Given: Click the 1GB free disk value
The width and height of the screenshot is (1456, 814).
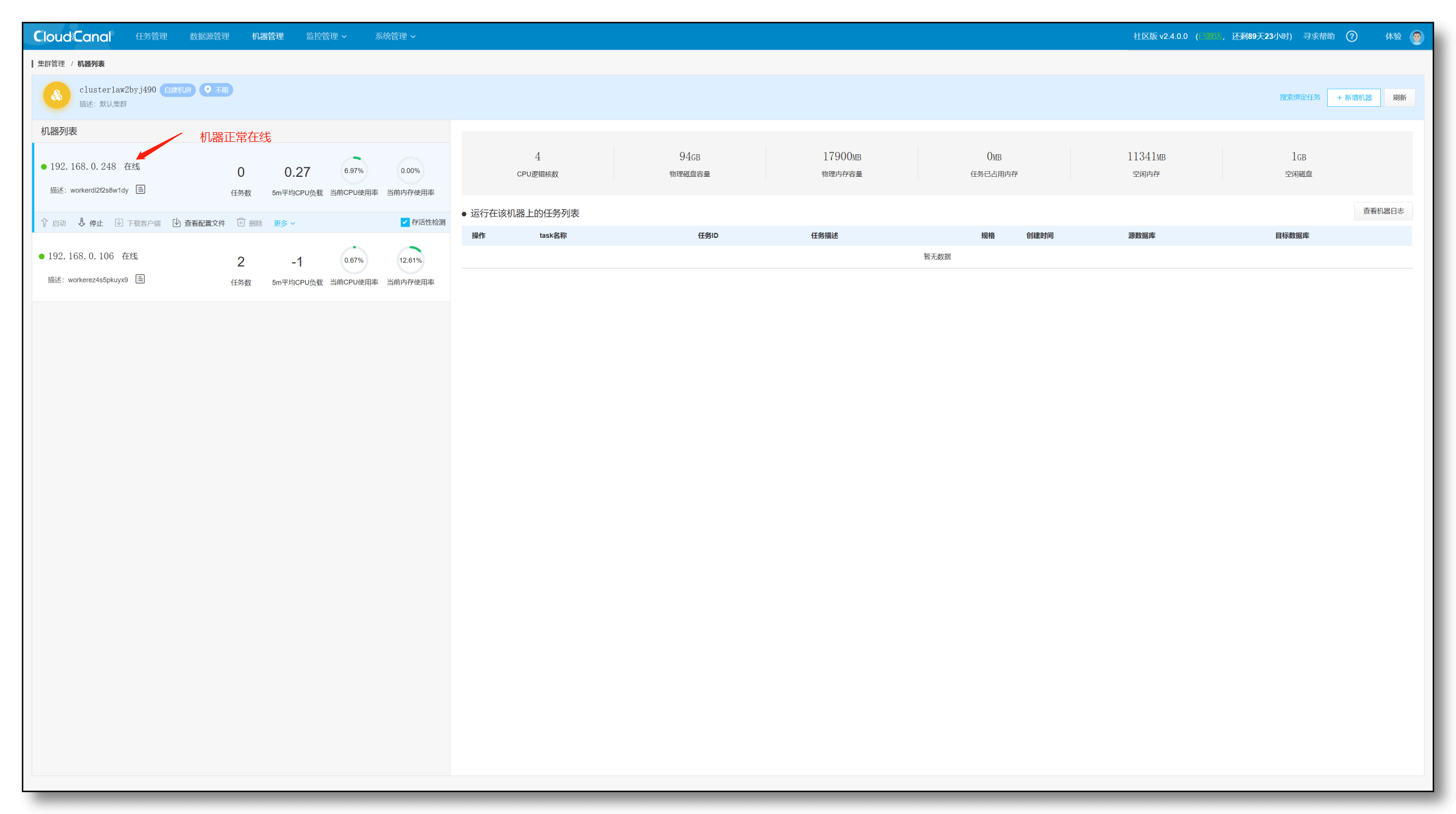Looking at the screenshot, I should point(1298,156).
